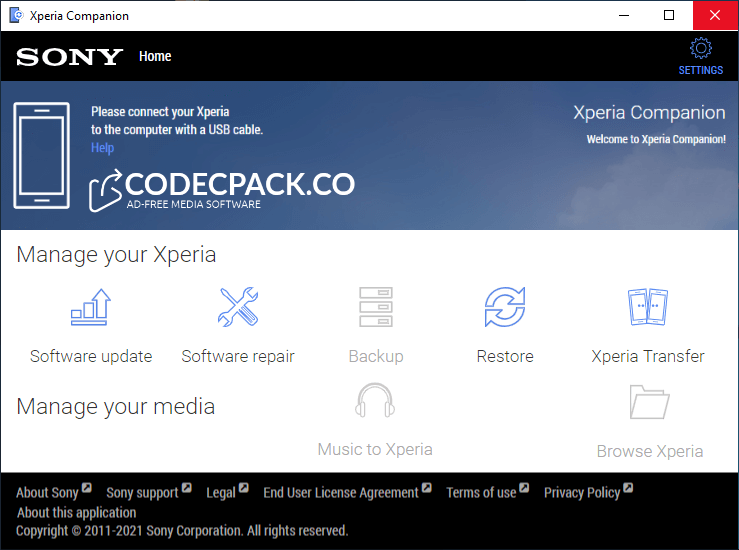Click the external-link icon beside Sony support
Viewport: 739px width, 550px height.
click(x=187, y=487)
